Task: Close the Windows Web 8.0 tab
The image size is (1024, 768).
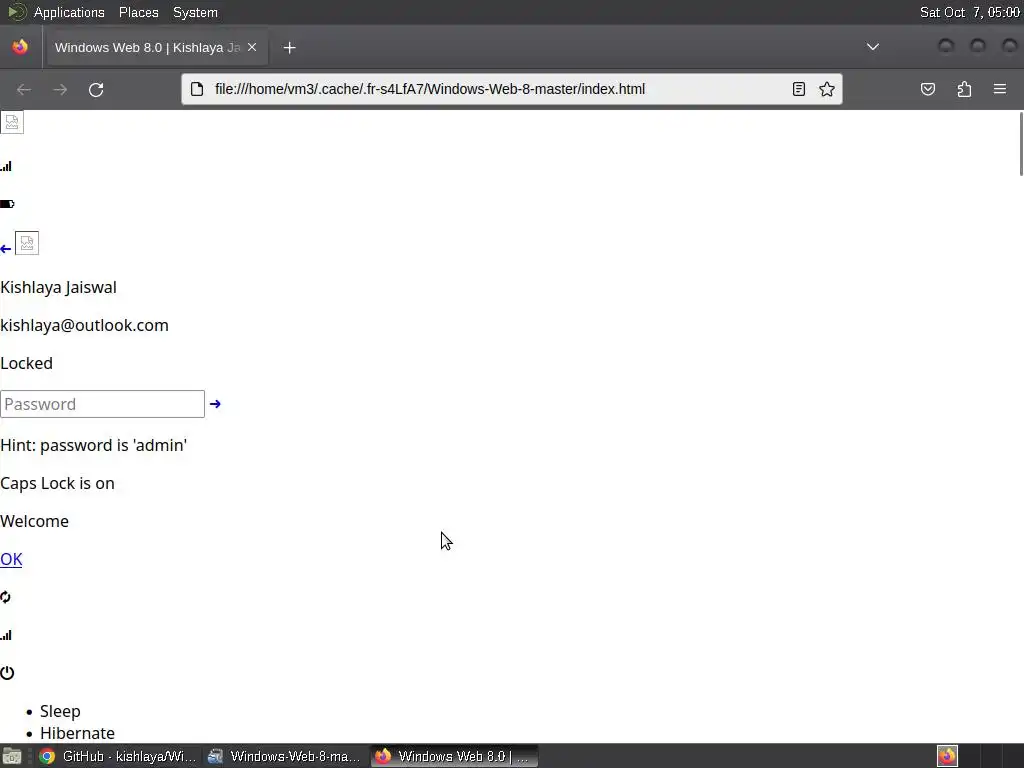Action: point(252,47)
